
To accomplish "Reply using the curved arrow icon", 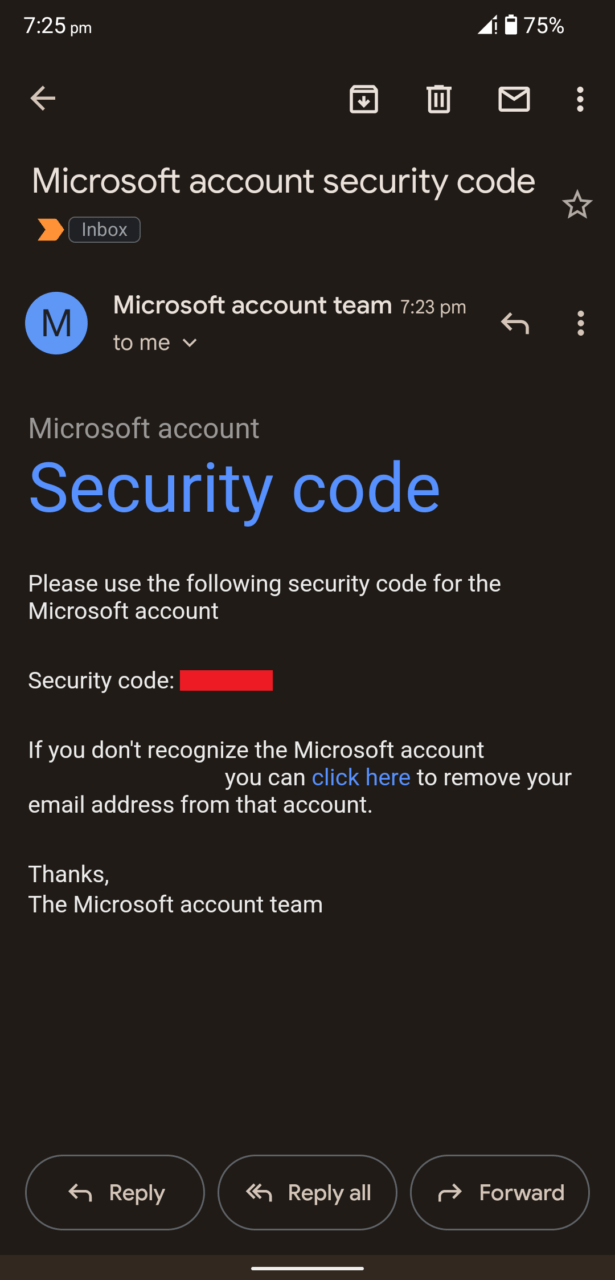I will [x=514, y=323].
